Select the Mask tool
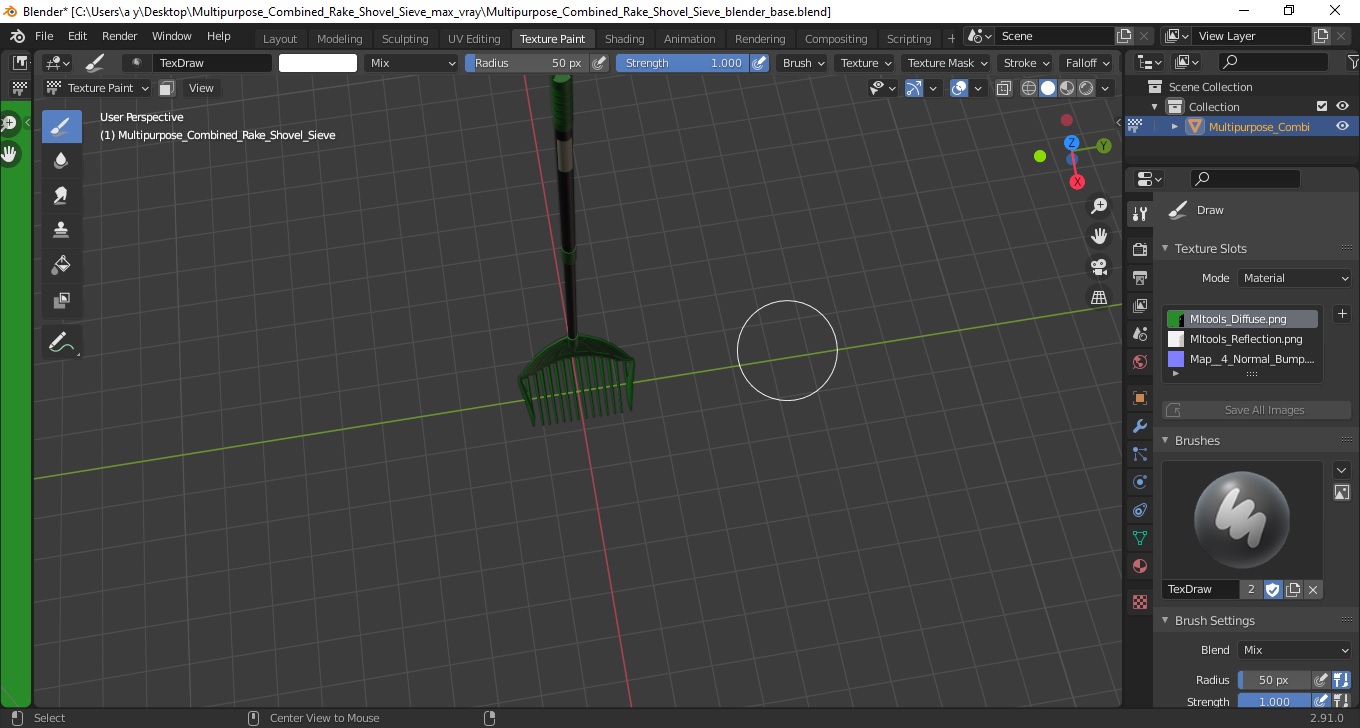 61,300
